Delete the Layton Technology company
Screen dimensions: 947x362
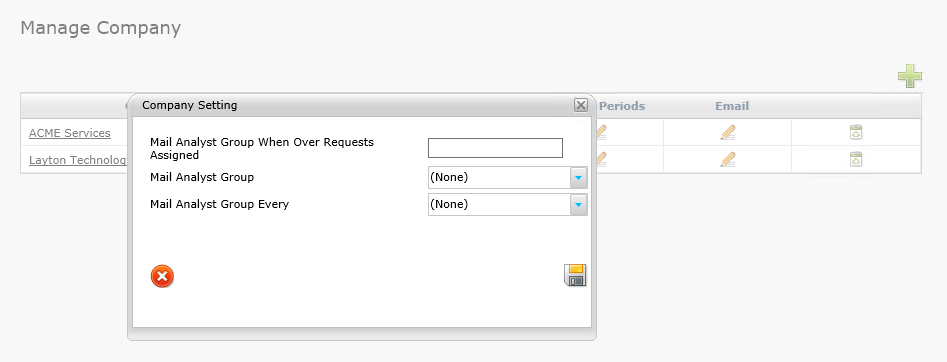856,159
